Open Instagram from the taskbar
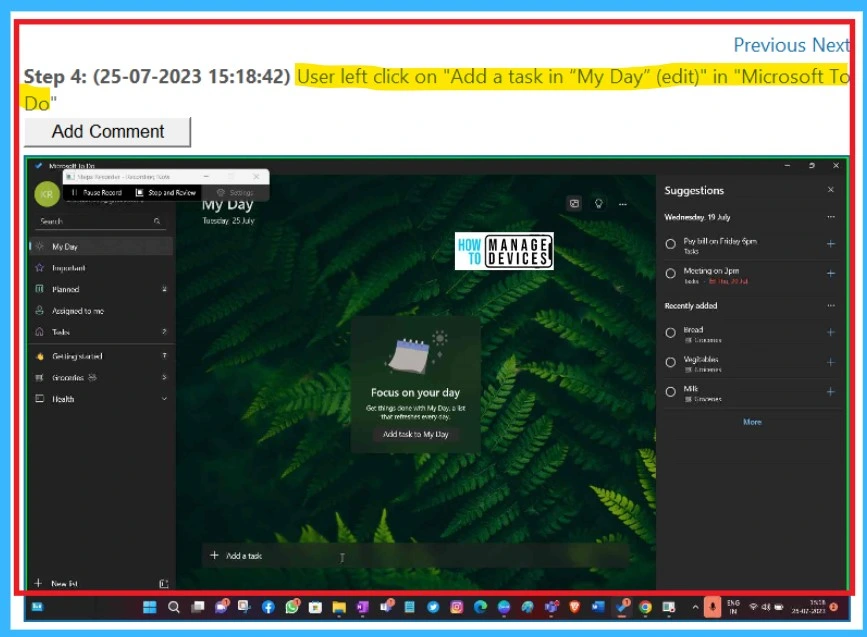The height and width of the screenshot is (637, 867). pyautogui.click(x=457, y=607)
